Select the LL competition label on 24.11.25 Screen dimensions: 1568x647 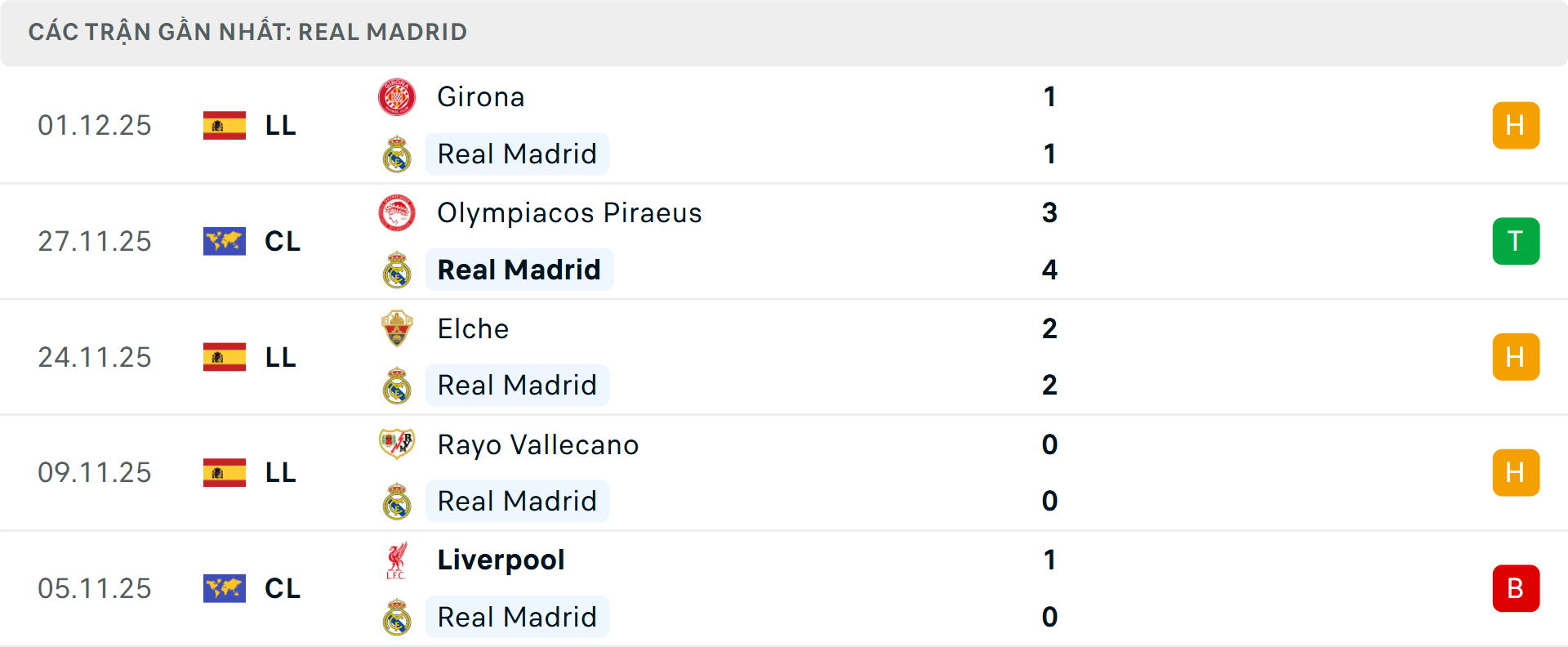point(281,357)
